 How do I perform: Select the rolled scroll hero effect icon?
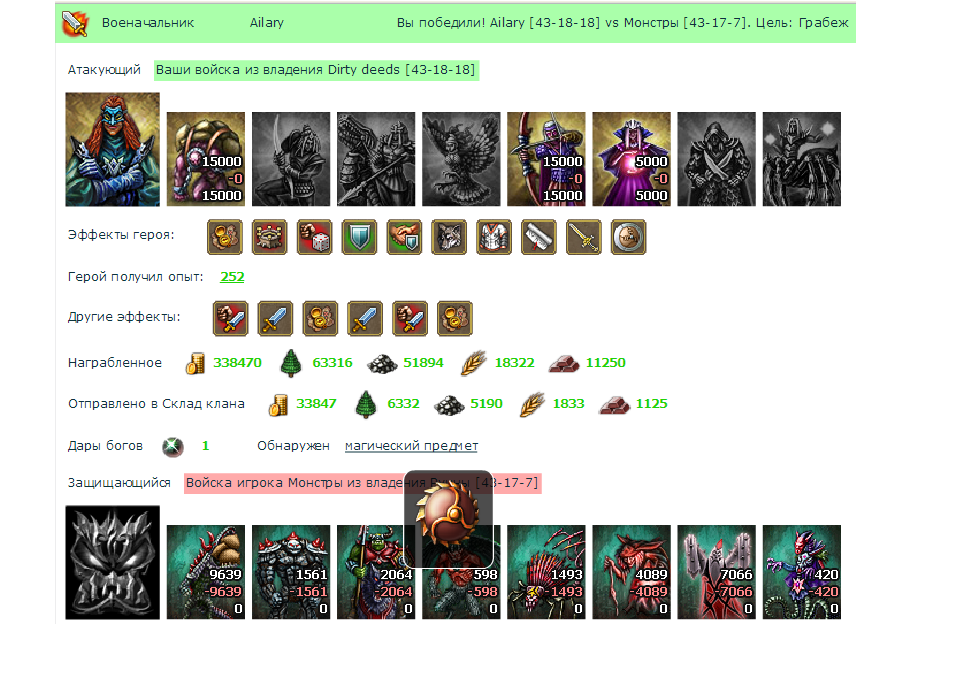point(539,237)
